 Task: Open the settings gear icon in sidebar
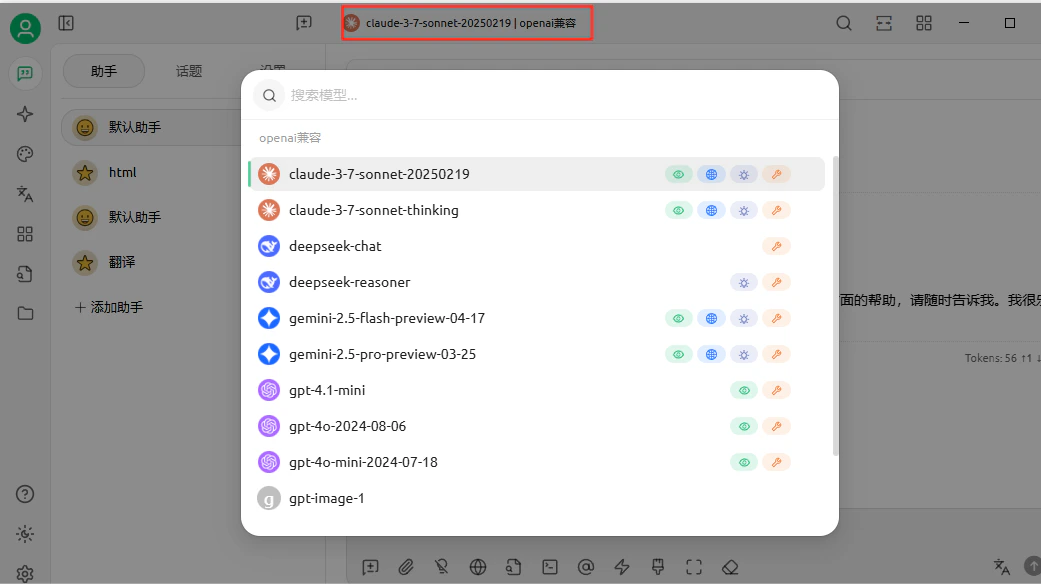click(25, 573)
